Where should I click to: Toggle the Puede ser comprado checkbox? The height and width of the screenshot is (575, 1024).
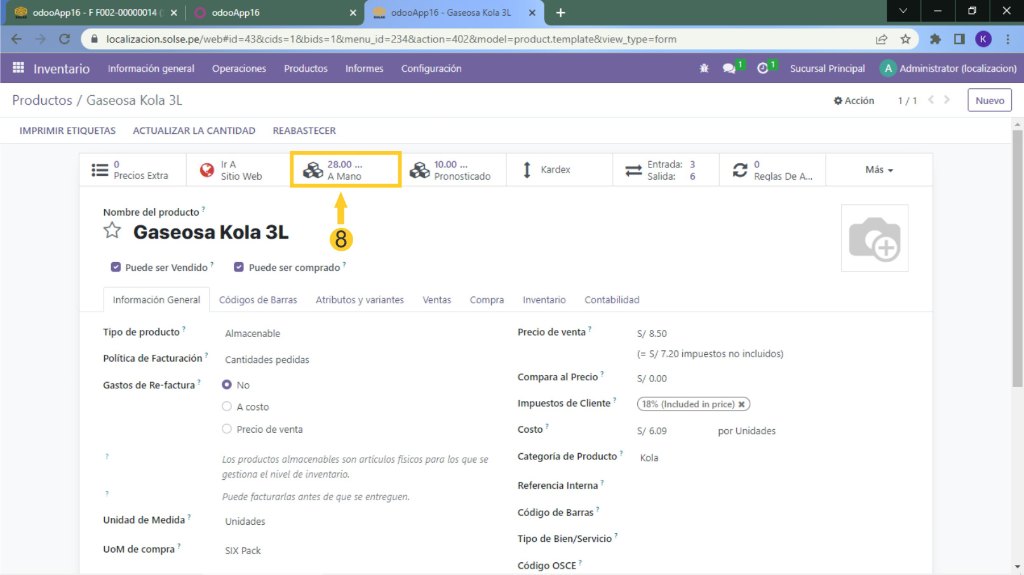click(240, 267)
